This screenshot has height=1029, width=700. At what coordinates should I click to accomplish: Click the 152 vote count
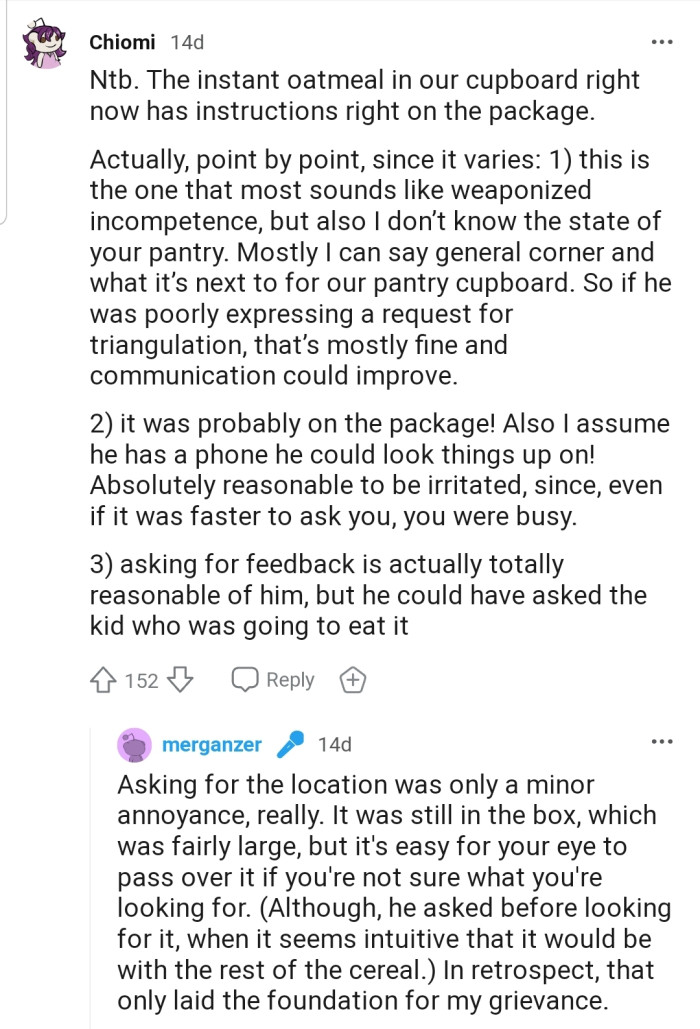pos(141,680)
